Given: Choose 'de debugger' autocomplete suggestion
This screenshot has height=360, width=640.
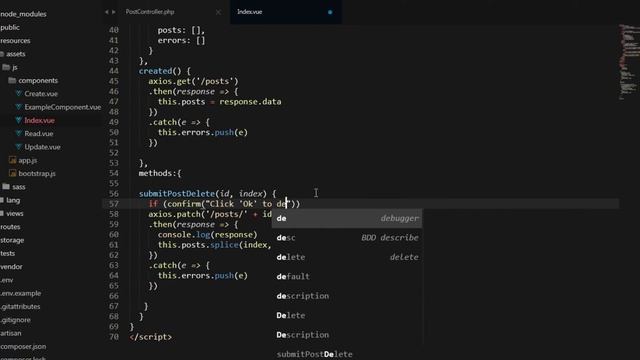Looking at the screenshot, I should coord(347,218).
